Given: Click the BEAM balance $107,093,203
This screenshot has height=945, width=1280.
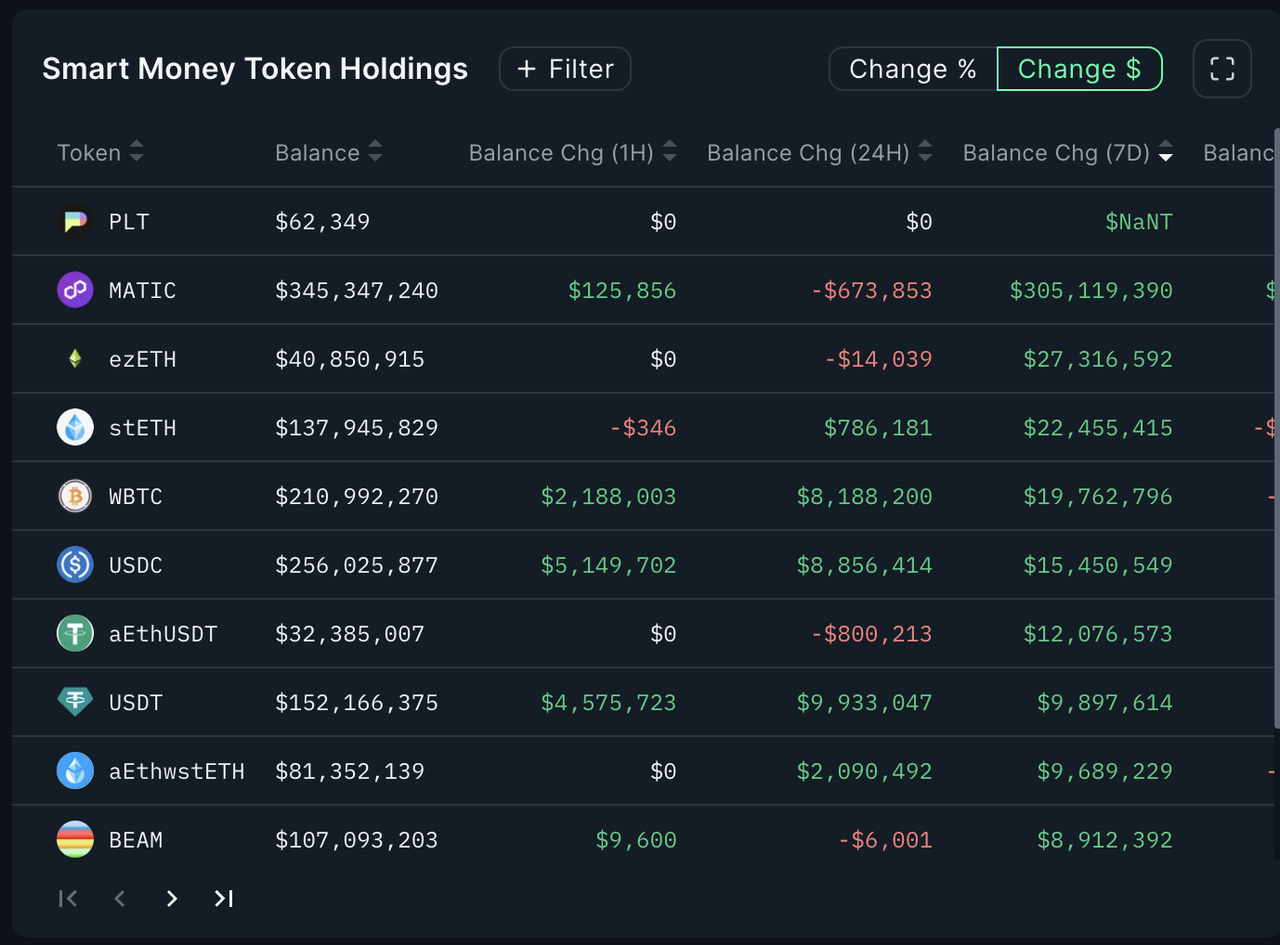Looking at the screenshot, I should click(357, 841).
